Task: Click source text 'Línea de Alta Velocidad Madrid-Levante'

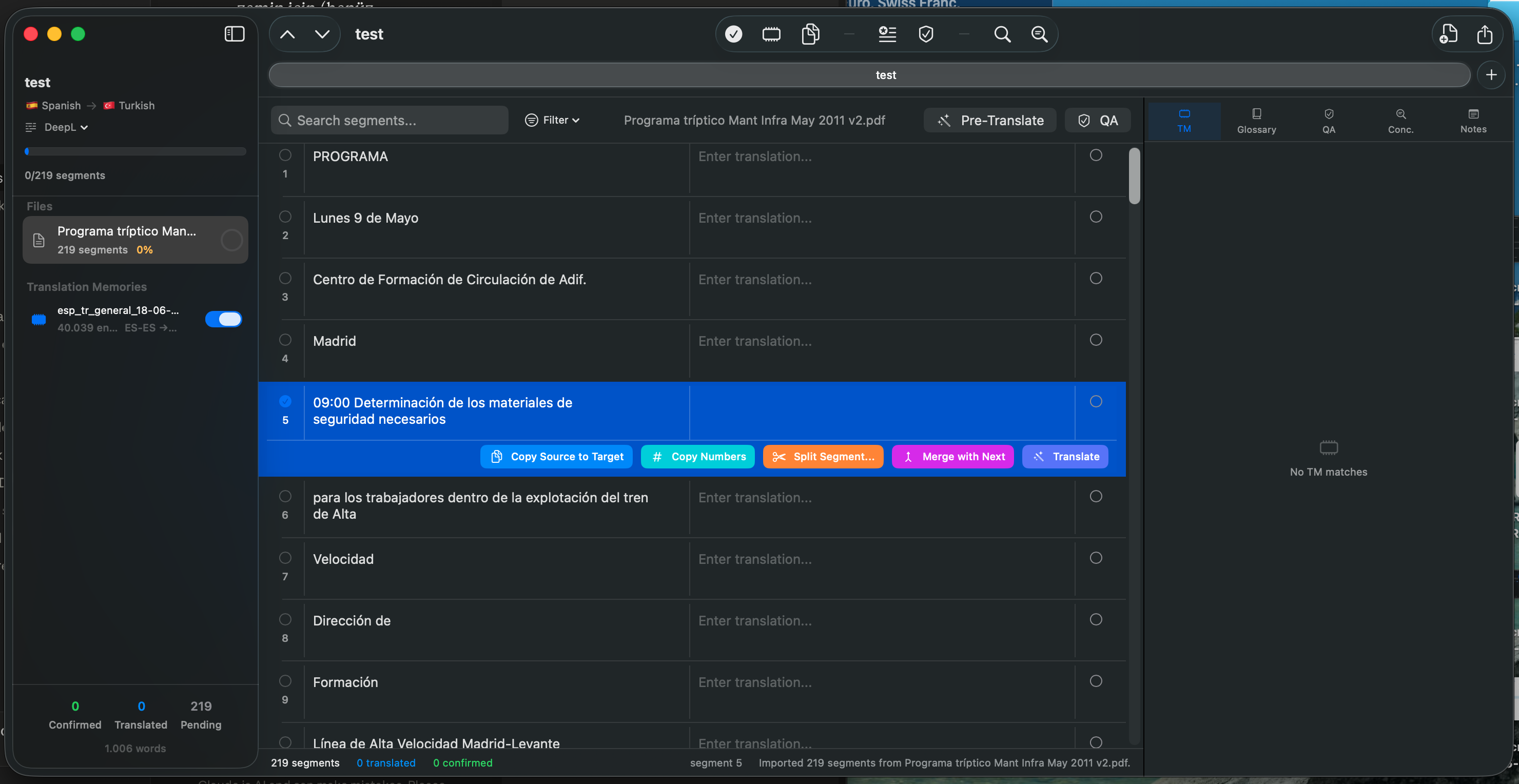Action: [x=436, y=743]
